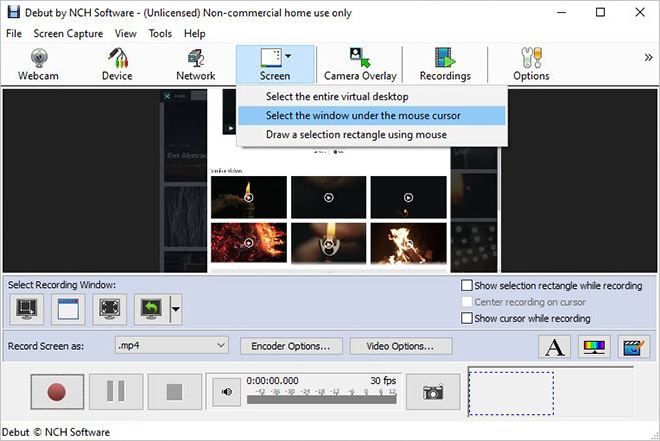Click the stop recording button
This screenshot has width=660, height=441.
tap(174, 392)
